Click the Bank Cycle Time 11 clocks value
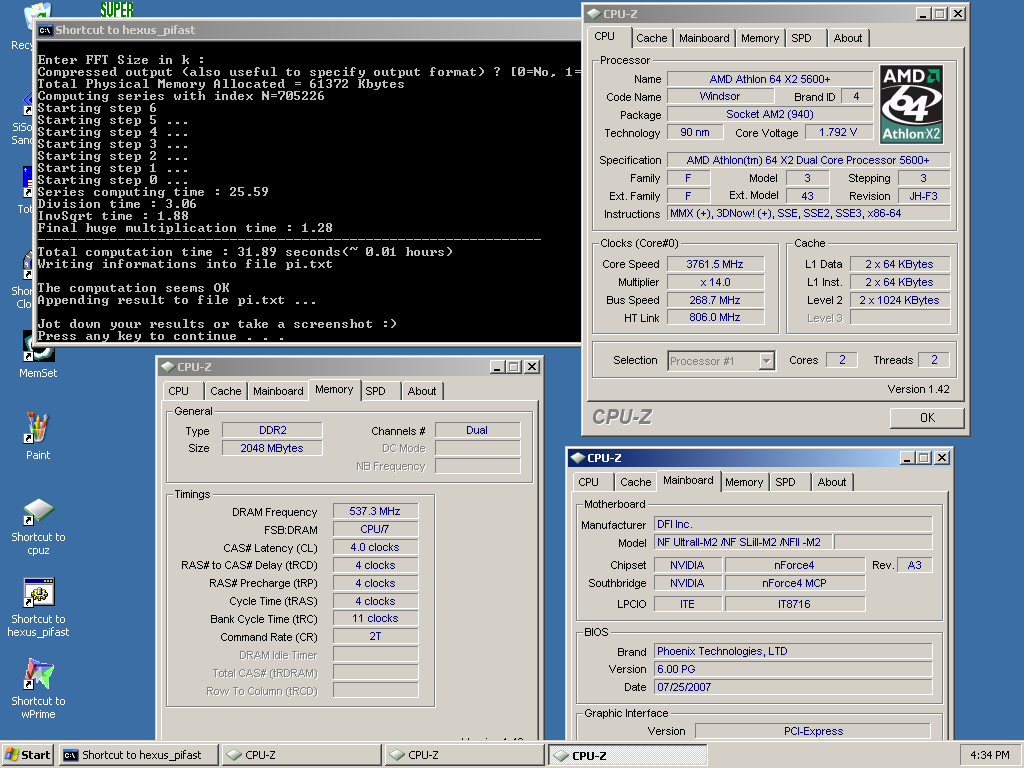This screenshot has width=1024, height=768. (x=375, y=618)
